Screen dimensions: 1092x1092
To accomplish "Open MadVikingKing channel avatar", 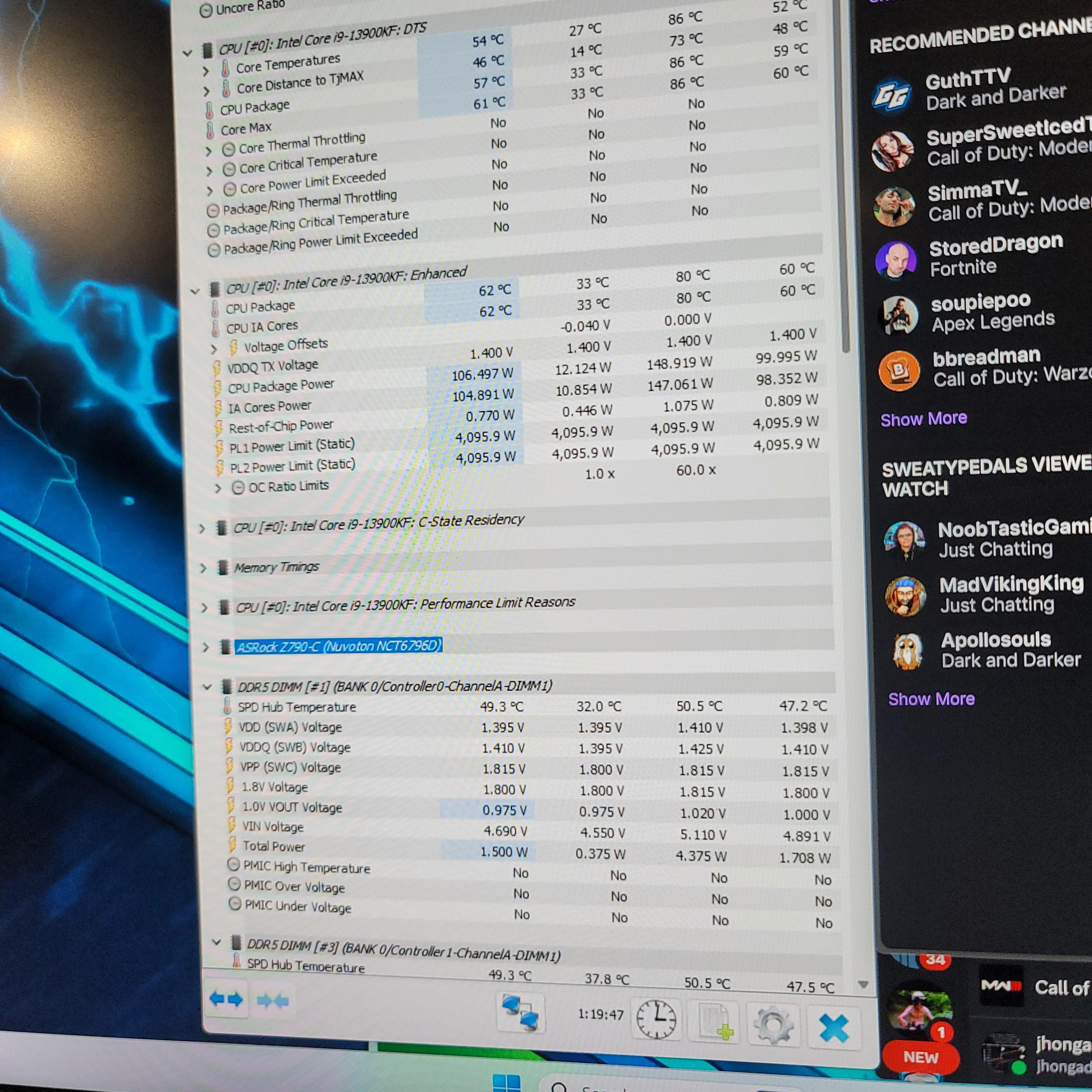I will pyautogui.click(x=905, y=596).
